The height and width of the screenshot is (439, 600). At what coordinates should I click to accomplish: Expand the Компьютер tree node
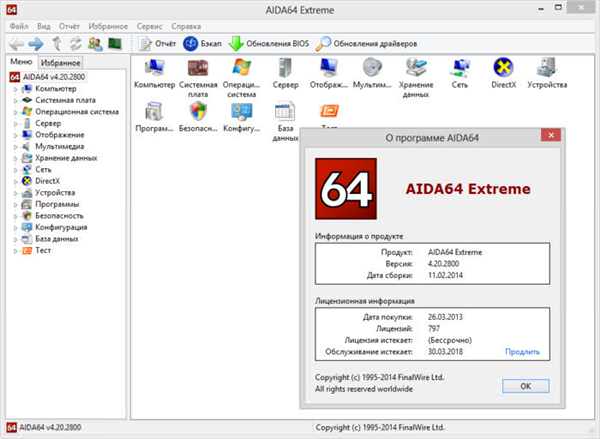pos(16,89)
